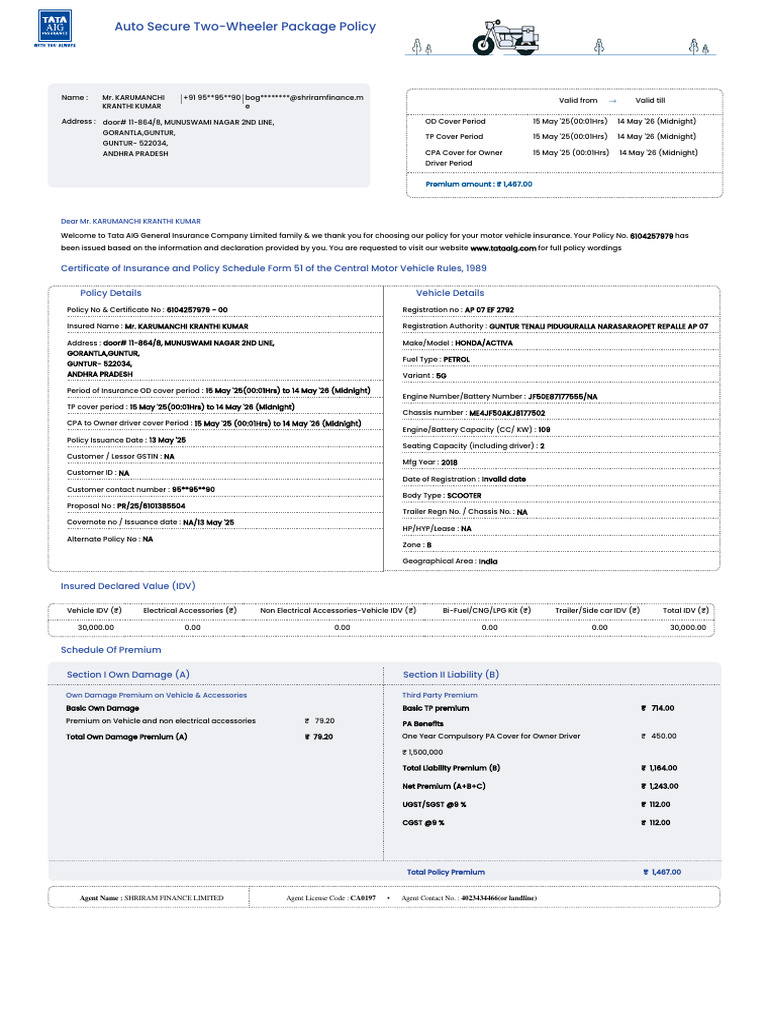Click the Bi-Fuel/CNG/LPG Kit column header

pyautogui.click(x=487, y=611)
